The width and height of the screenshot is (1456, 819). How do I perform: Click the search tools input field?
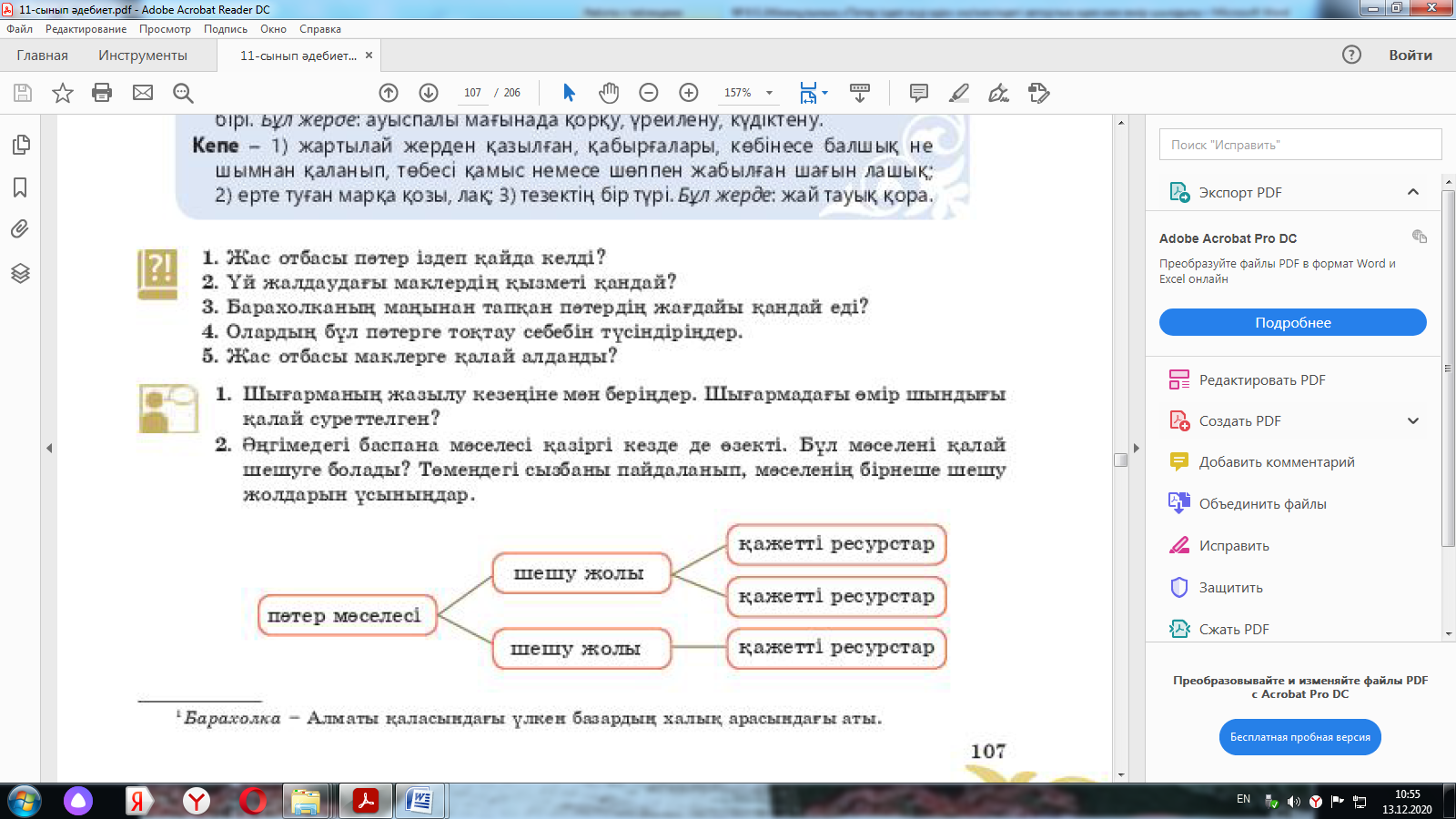1299,145
